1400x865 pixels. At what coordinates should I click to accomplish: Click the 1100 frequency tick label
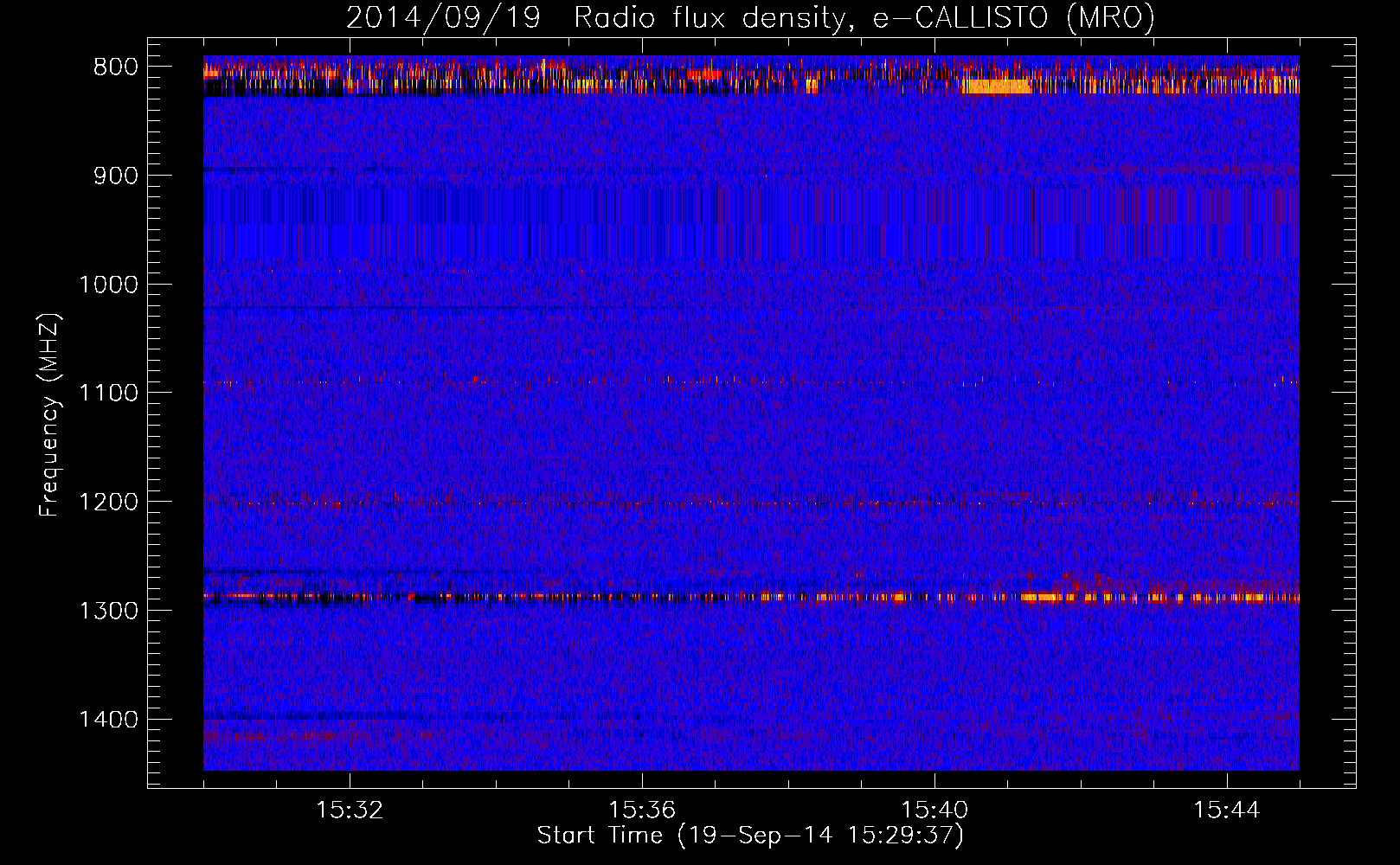108,394
